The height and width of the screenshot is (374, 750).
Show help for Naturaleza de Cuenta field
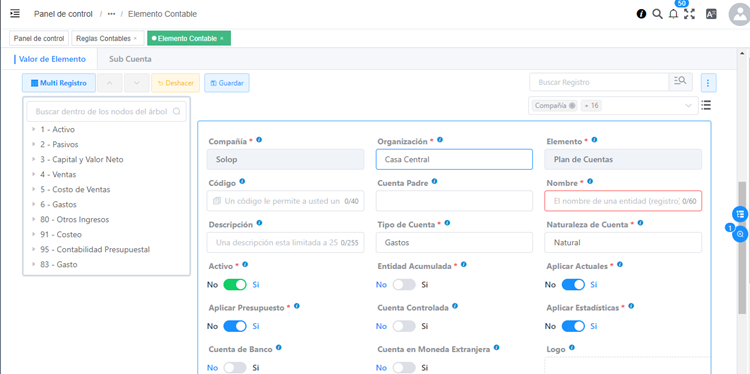coord(640,223)
